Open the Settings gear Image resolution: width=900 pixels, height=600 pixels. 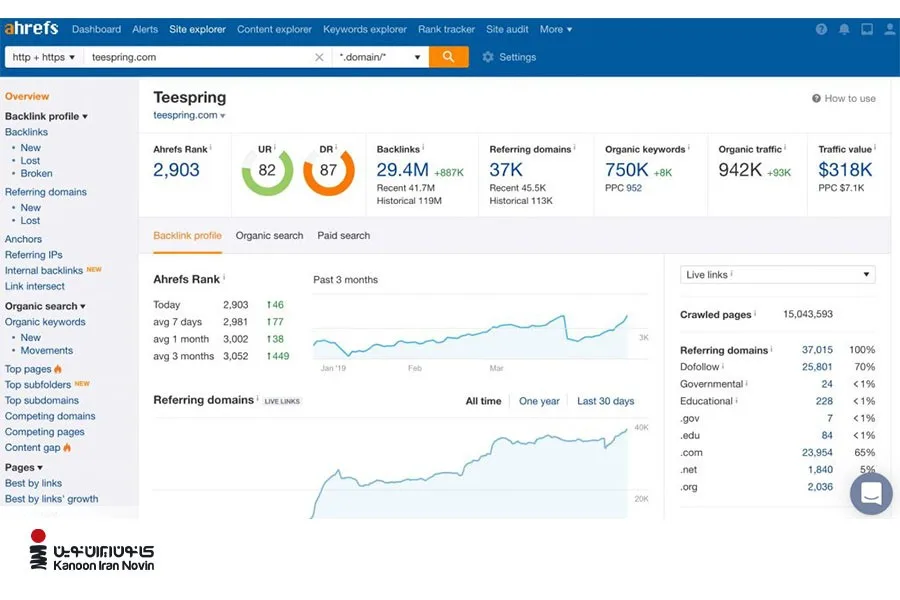point(509,57)
